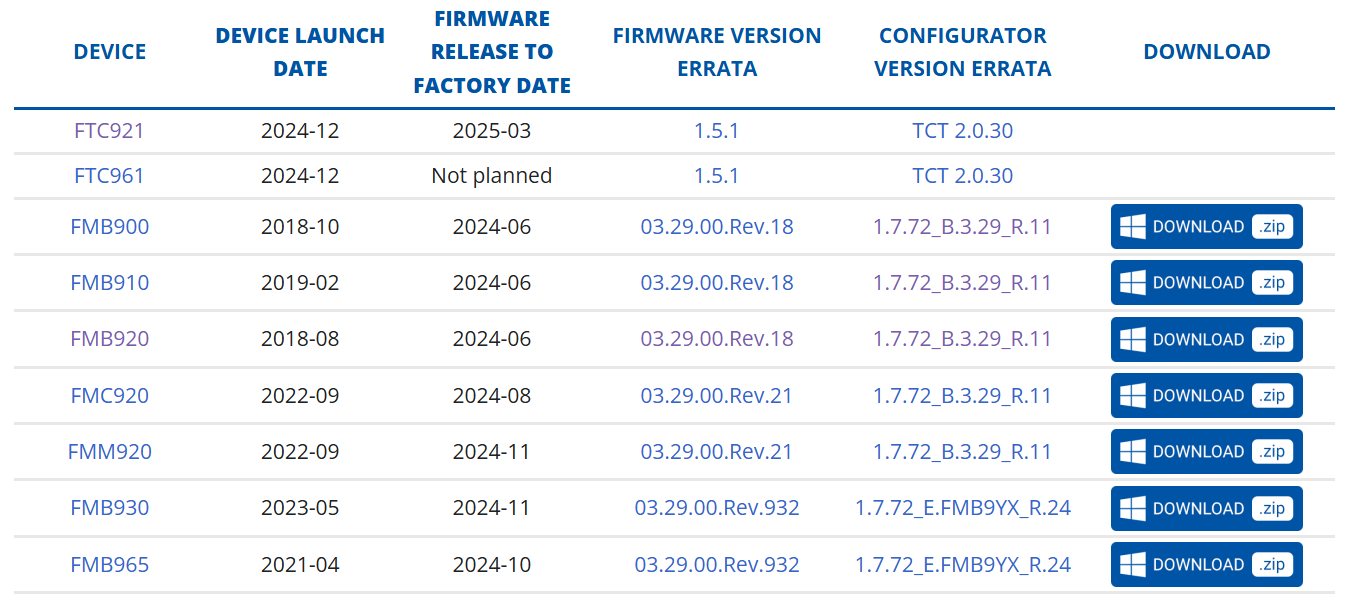Click Windows icon in FMB910 download button

pos(1132,283)
